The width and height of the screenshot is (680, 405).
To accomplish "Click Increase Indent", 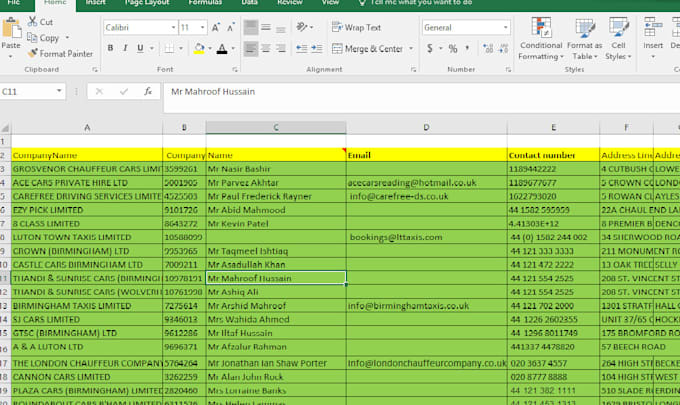I will (x=317, y=48).
